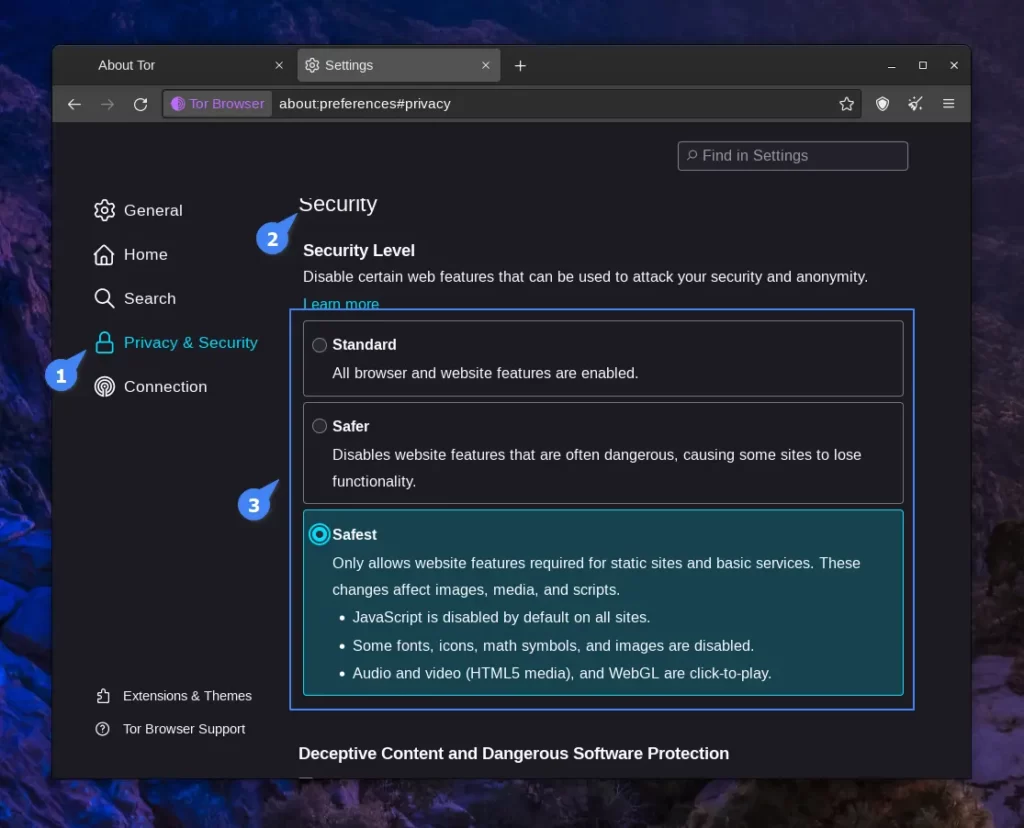
Task: Click the Tor Browser identity badge
Action: tap(217, 104)
